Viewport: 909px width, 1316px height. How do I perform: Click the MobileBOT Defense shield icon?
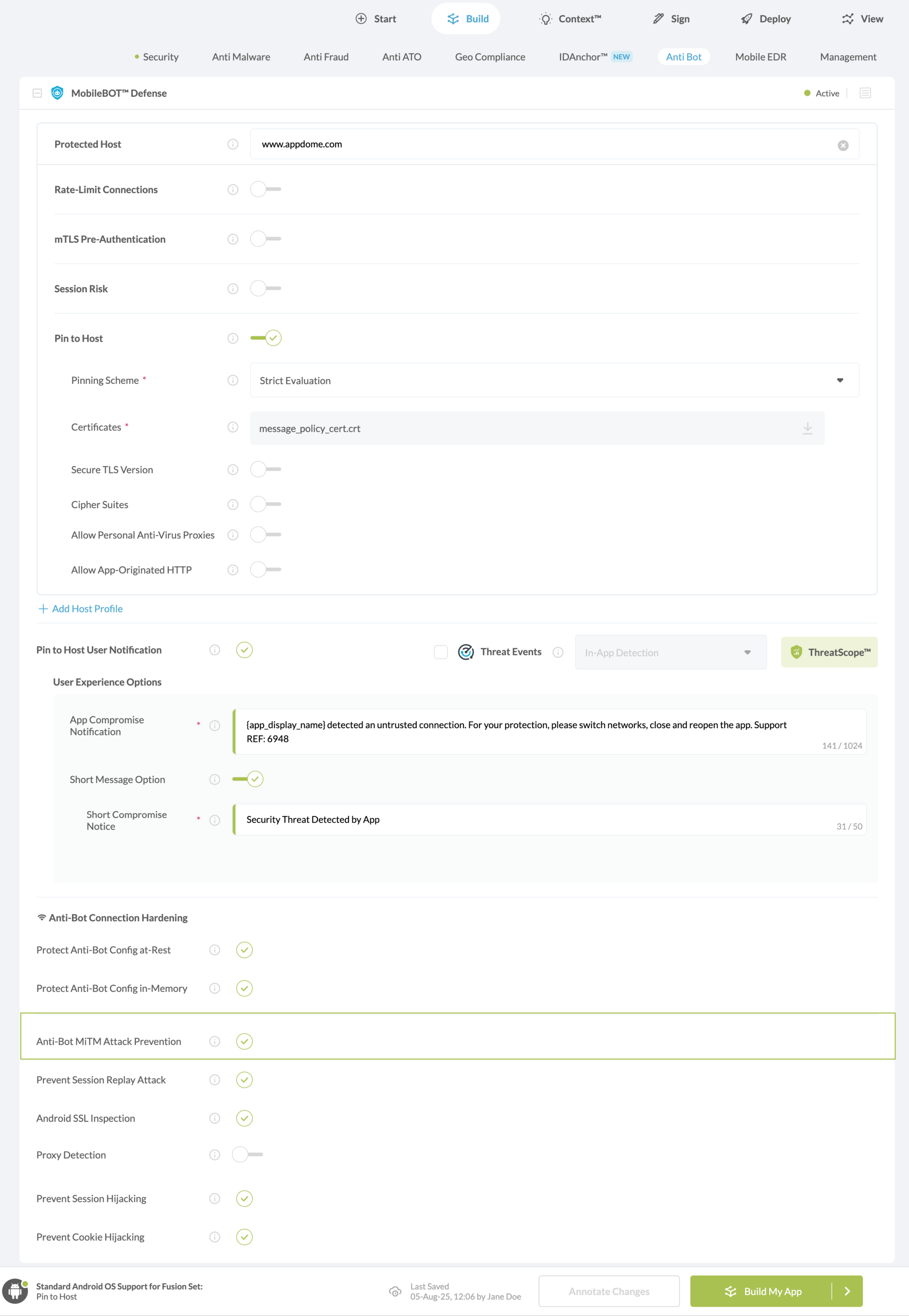click(x=57, y=93)
